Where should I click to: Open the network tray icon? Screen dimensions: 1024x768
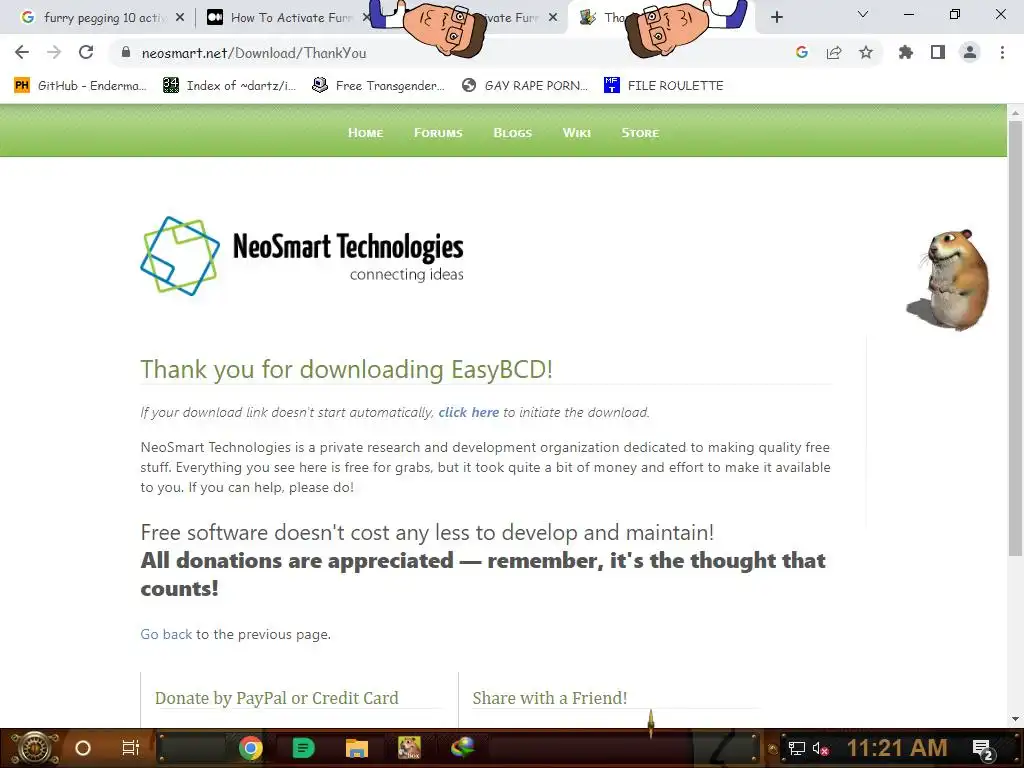(x=797, y=748)
